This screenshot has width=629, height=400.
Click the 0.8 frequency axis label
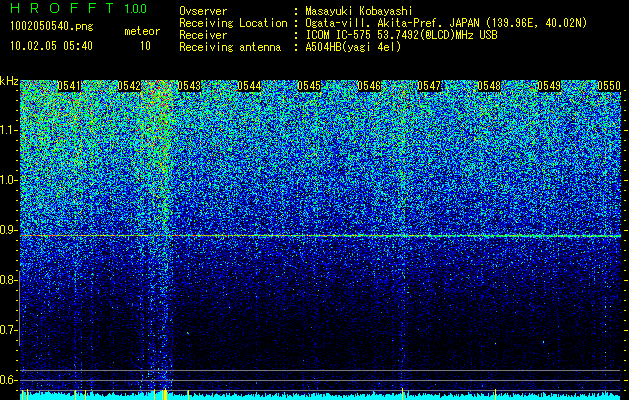(8, 280)
